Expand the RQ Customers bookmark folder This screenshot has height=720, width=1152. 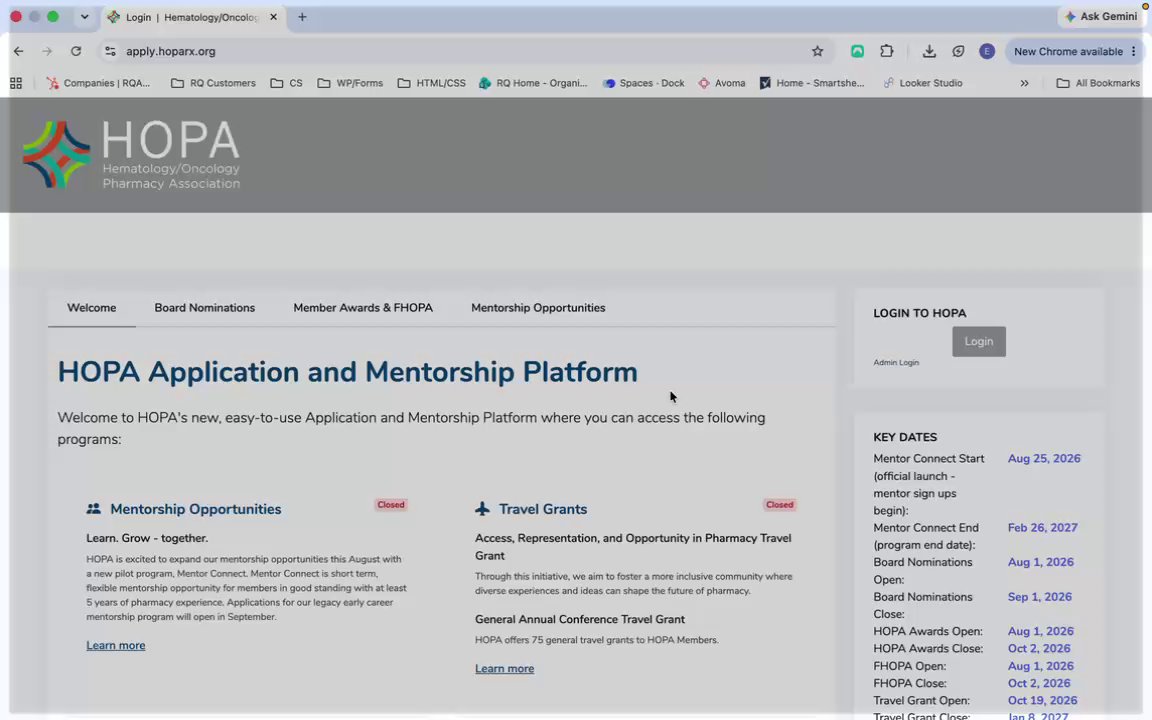(x=213, y=83)
